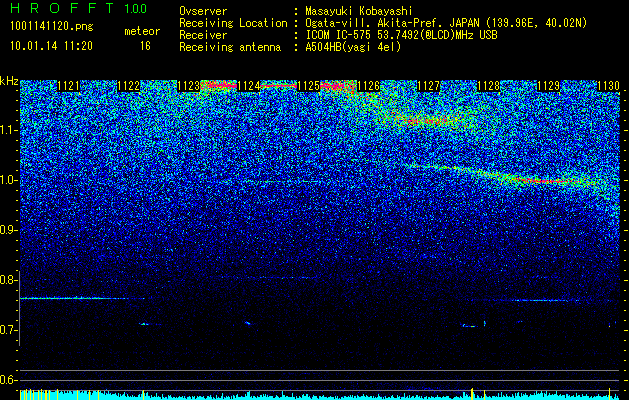Click the Receiver label
This screenshot has width=629, height=400.
click(x=203, y=35)
